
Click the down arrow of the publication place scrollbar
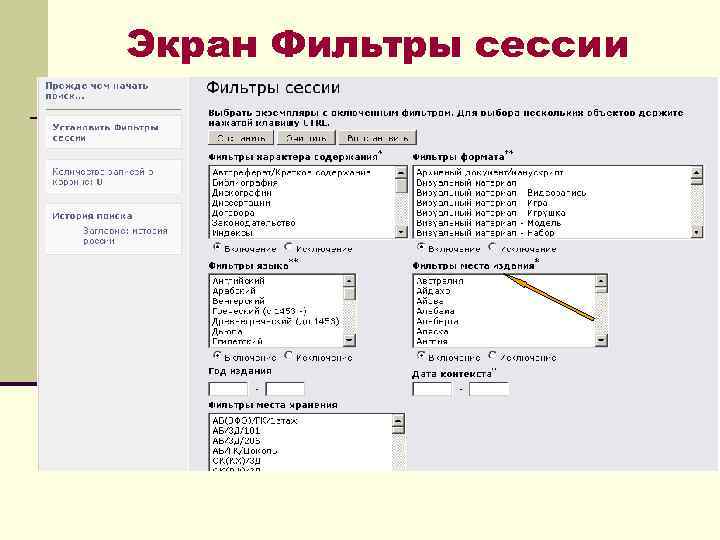point(601,340)
